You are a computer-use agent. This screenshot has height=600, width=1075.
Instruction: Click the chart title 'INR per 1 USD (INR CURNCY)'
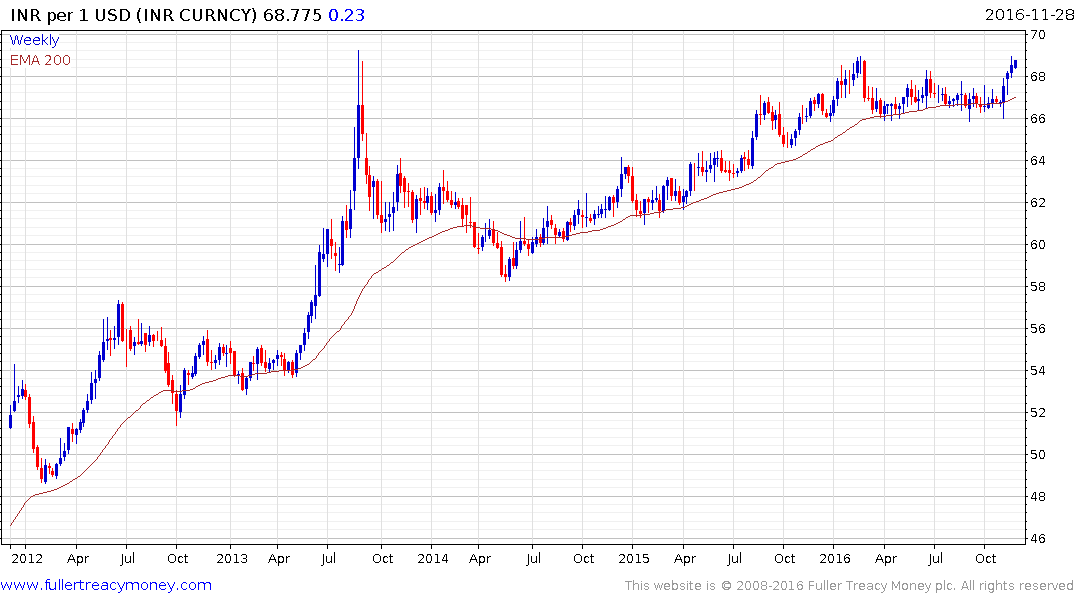click(x=134, y=15)
